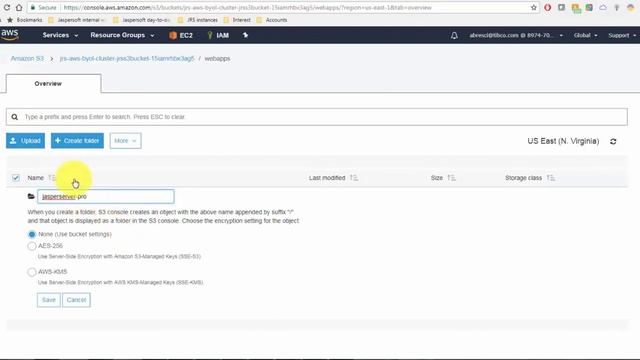Screen dimensions: 640x360
Task: Sort objects by Size
Action: (x=451, y=178)
